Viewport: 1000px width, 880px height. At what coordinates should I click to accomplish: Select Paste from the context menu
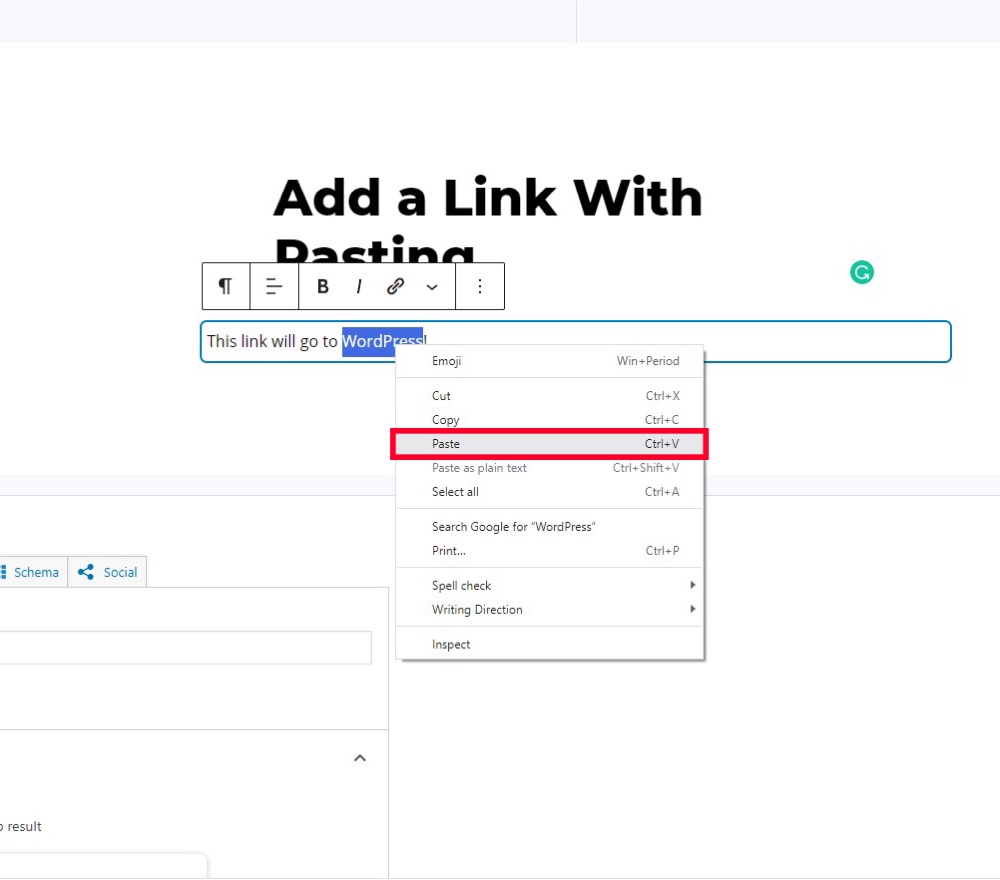pos(446,443)
